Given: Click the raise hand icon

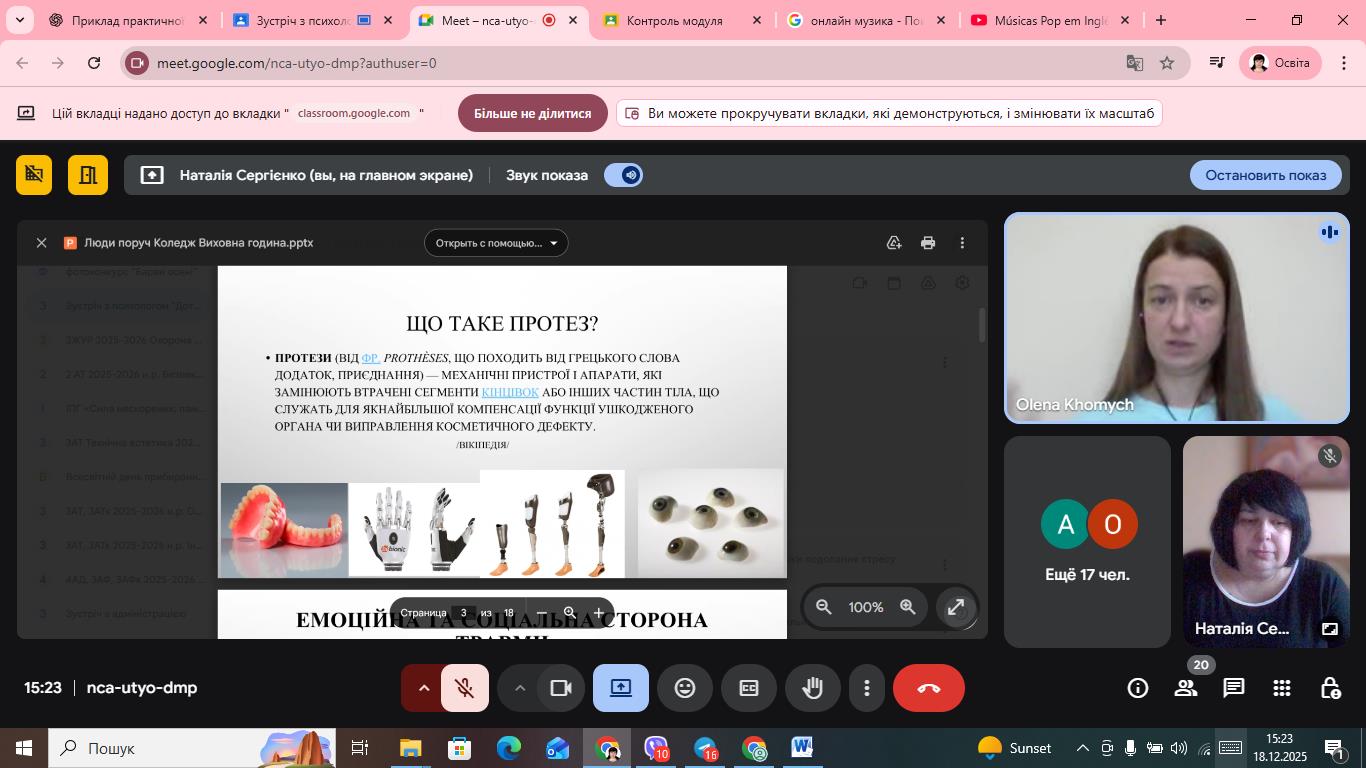Looking at the screenshot, I should 812,688.
